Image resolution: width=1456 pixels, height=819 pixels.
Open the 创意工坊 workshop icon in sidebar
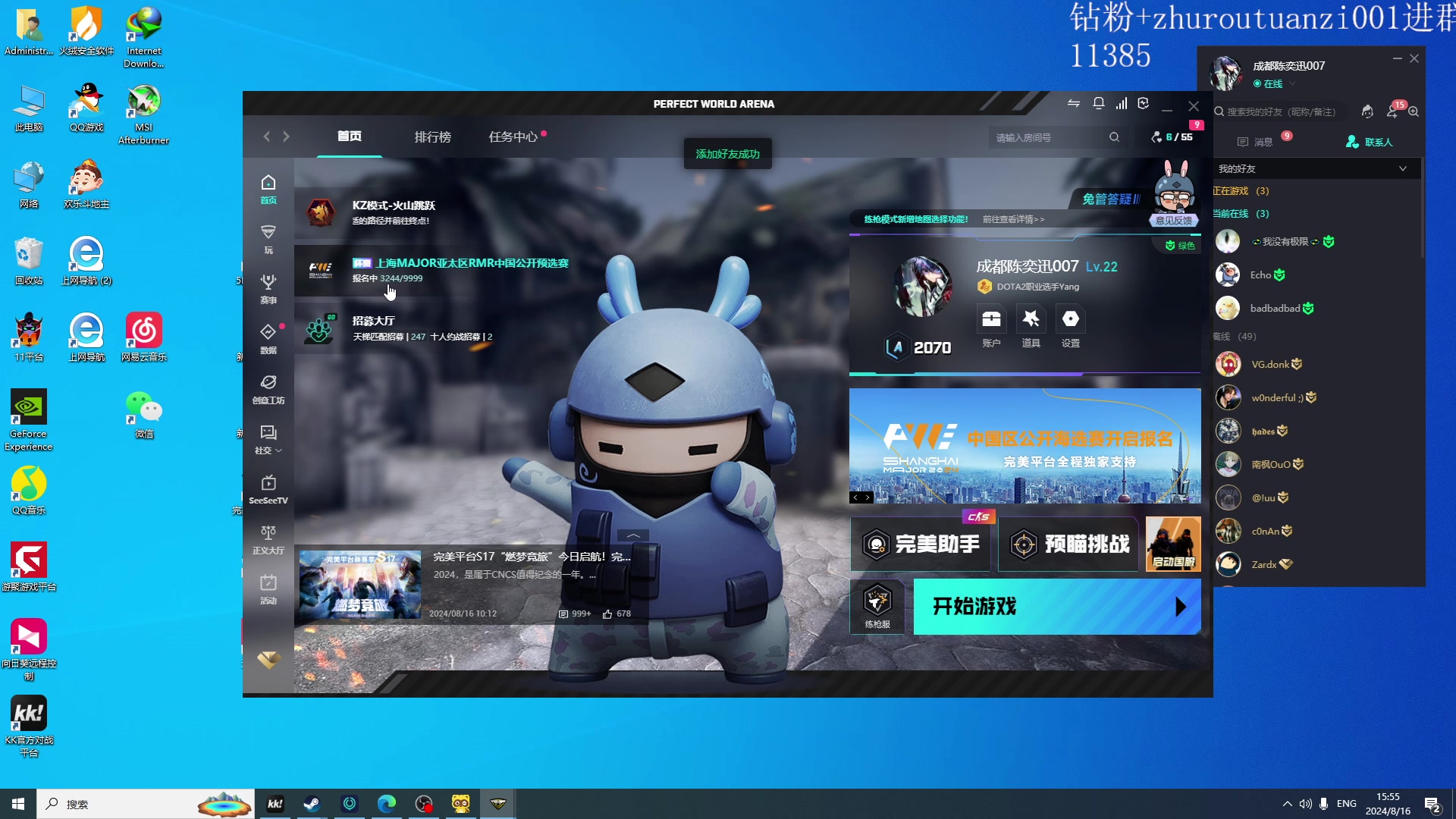[x=268, y=389]
